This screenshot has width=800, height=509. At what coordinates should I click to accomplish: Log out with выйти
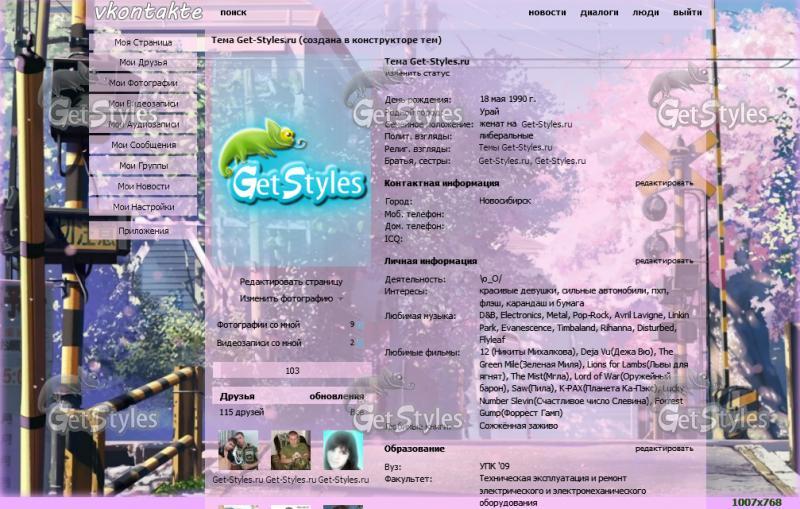(x=687, y=12)
